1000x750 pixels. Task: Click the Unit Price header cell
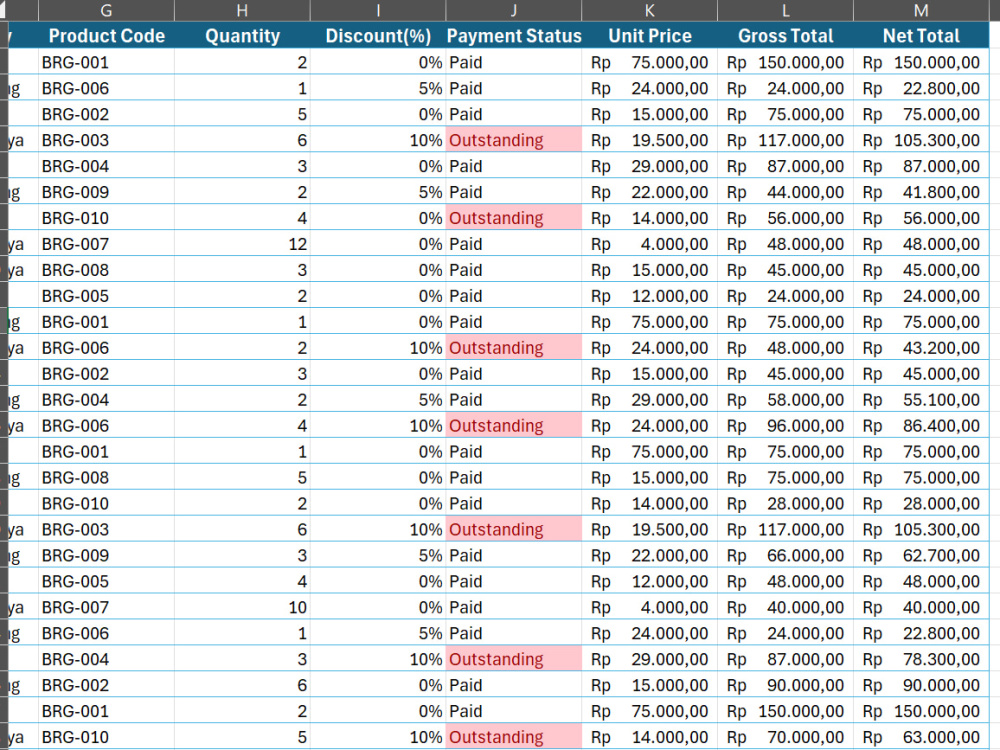[x=650, y=36]
